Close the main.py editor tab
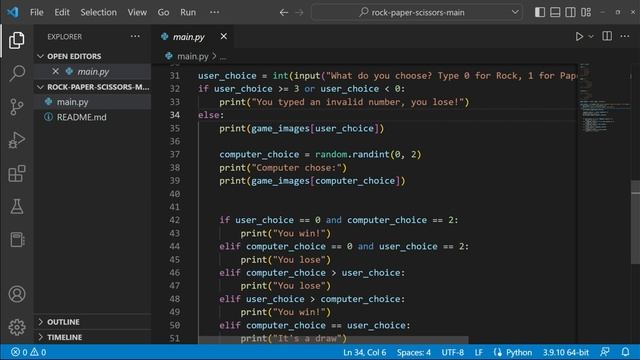 [x=224, y=36]
